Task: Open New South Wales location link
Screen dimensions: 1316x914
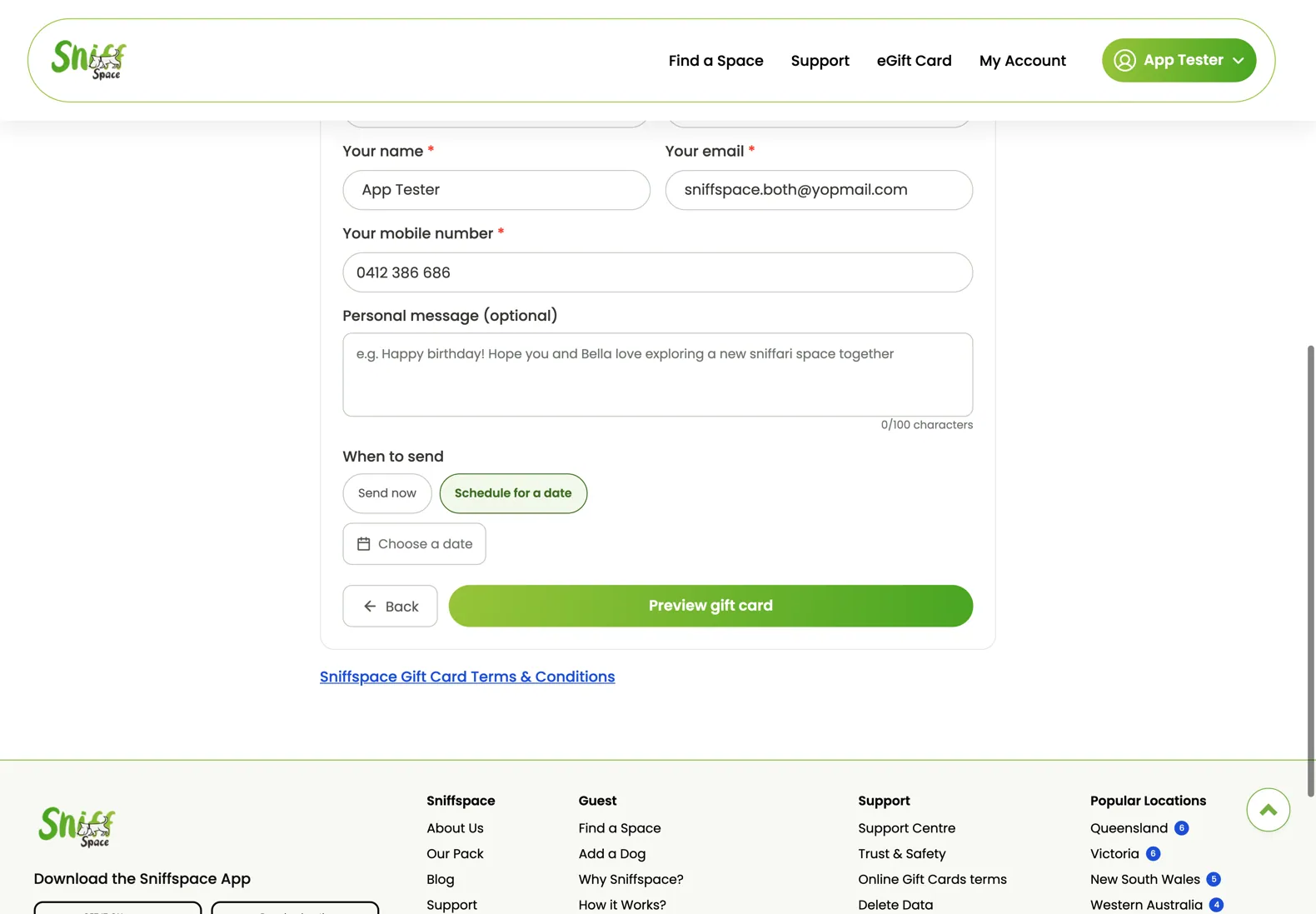Action: (x=1145, y=880)
